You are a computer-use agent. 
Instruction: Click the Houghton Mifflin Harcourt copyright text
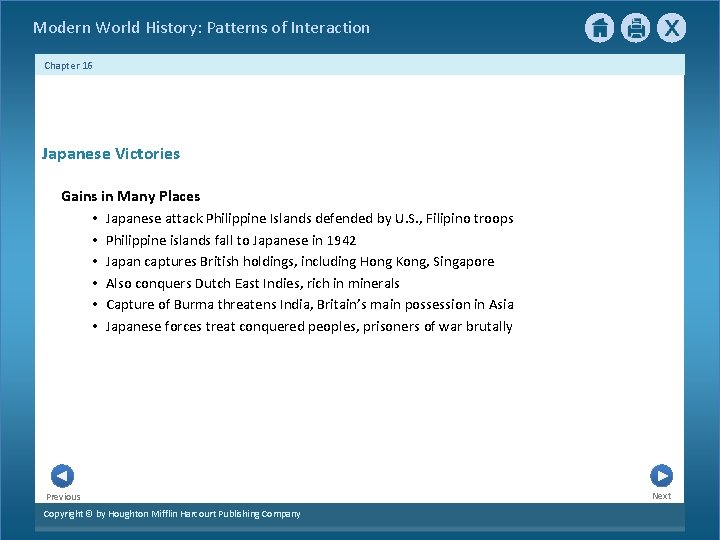click(172, 514)
